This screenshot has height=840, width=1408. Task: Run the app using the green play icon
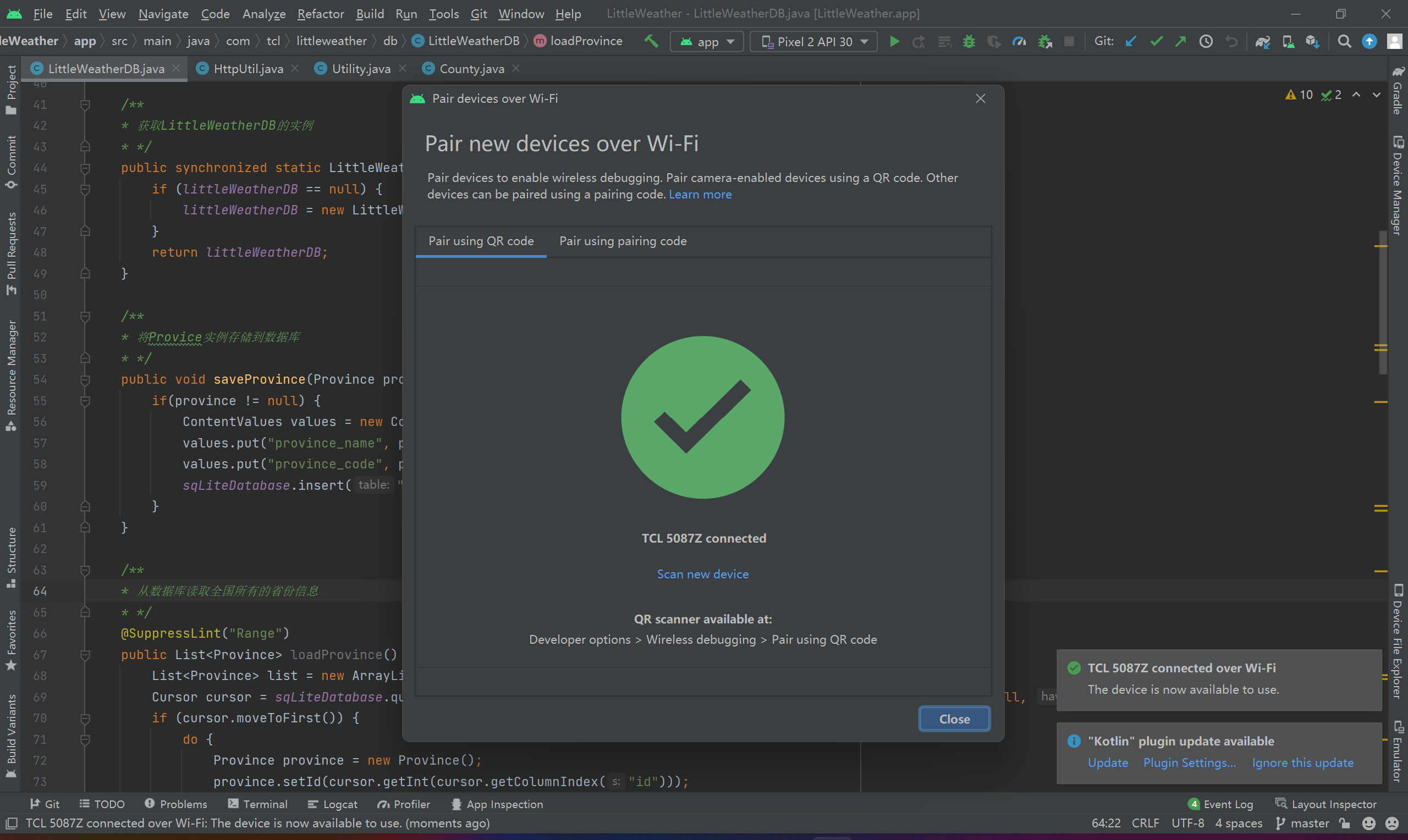(x=894, y=41)
